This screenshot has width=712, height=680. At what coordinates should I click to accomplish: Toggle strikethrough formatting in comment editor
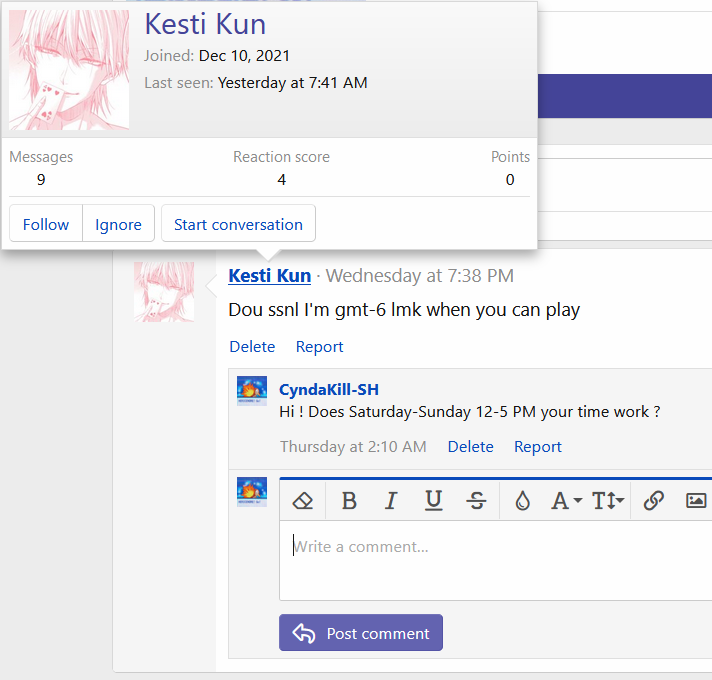477,501
